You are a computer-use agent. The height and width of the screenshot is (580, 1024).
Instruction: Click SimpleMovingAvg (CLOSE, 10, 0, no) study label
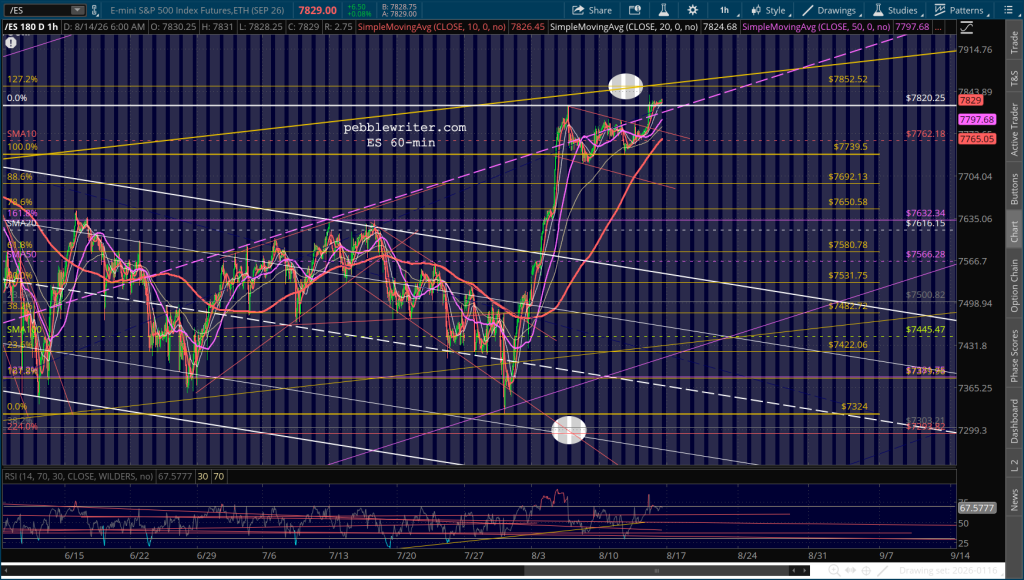coord(431,27)
